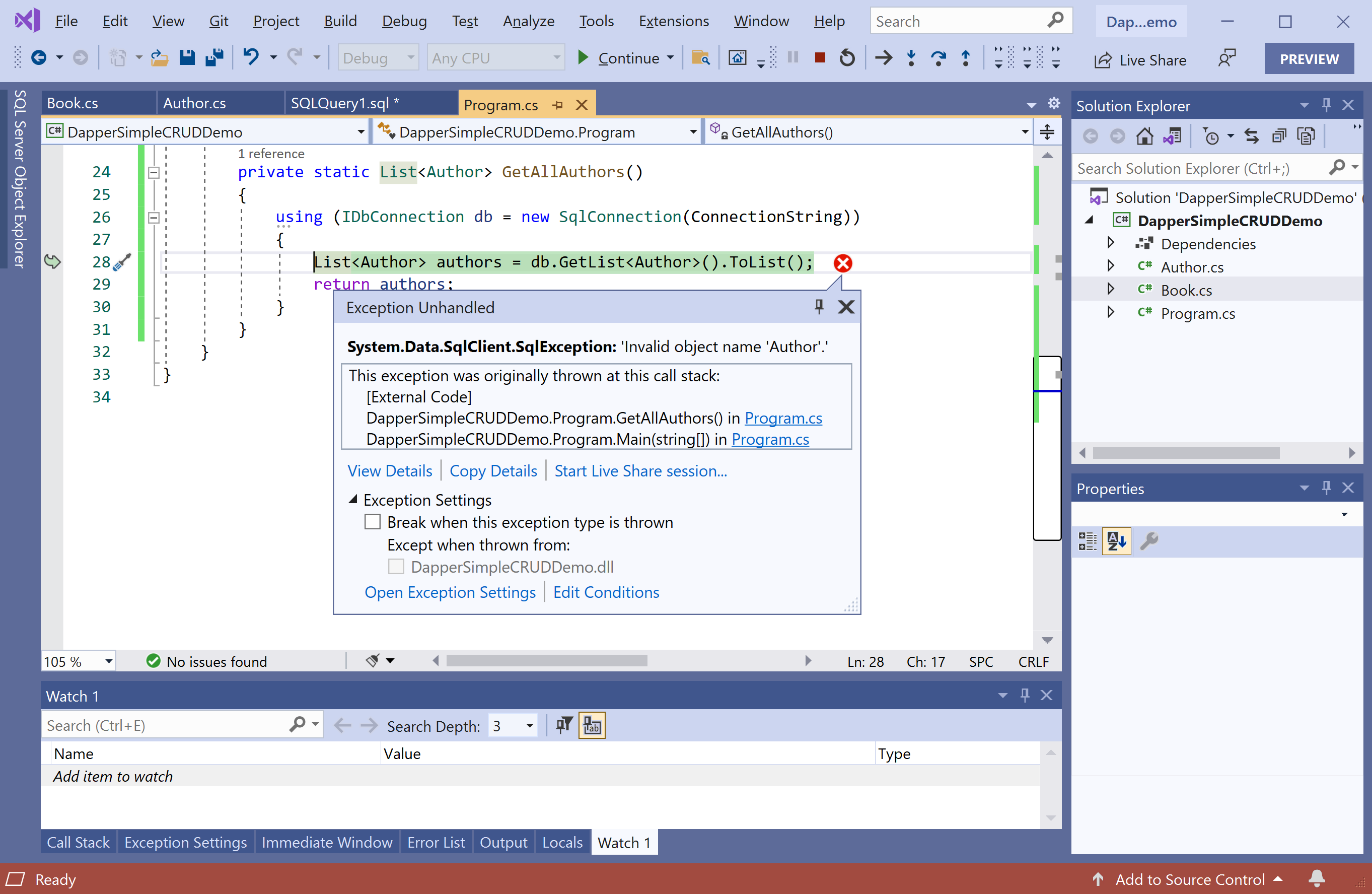Screen dimensions: 1372x894
Task: Click the Restart debugging icon
Action: point(847,58)
